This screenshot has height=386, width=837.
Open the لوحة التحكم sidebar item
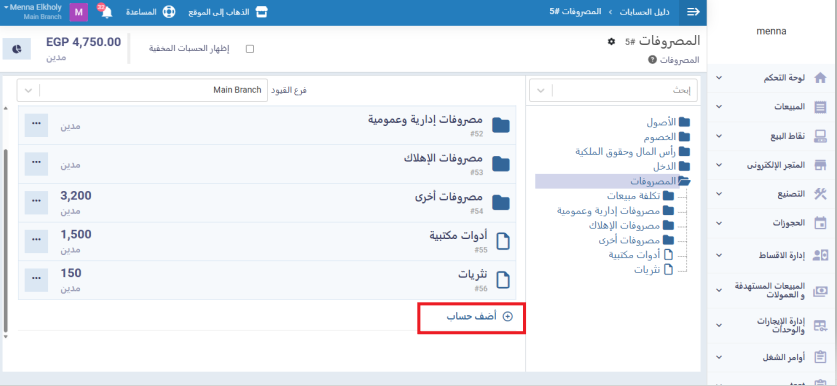click(x=771, y=78)
